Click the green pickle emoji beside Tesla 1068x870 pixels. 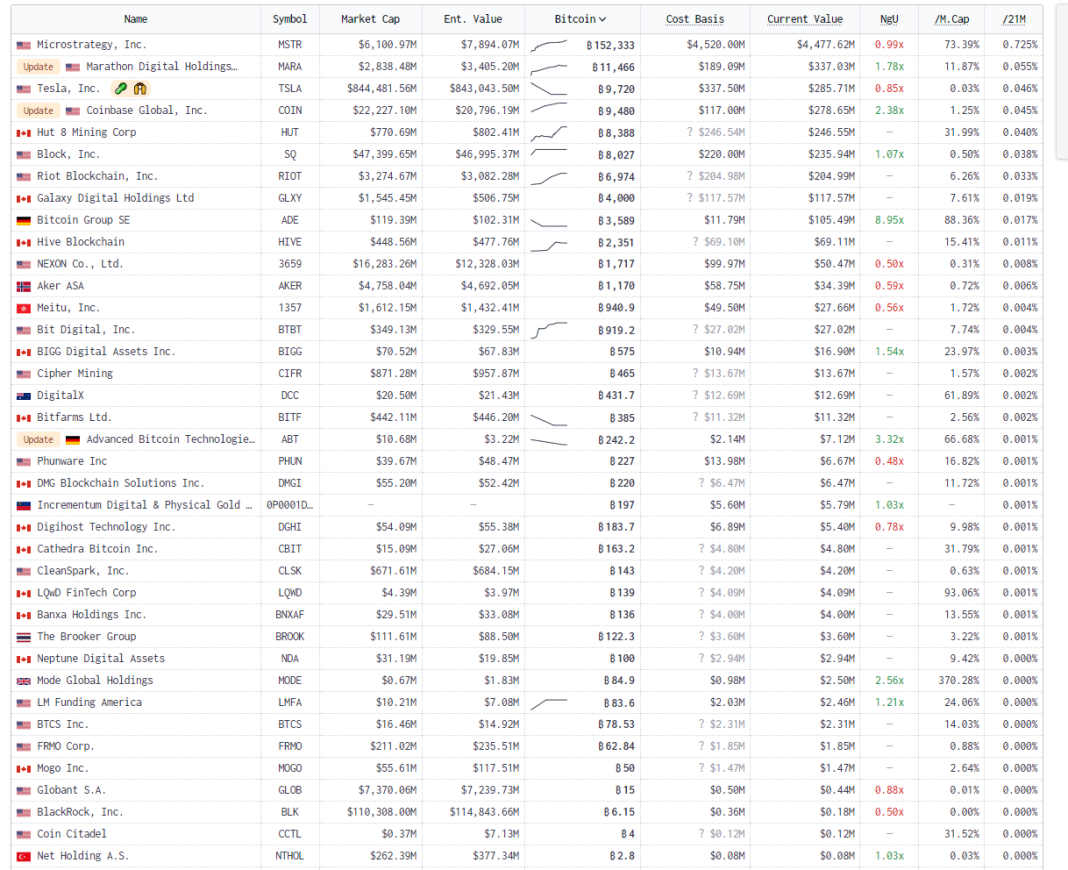coord(120,89)
